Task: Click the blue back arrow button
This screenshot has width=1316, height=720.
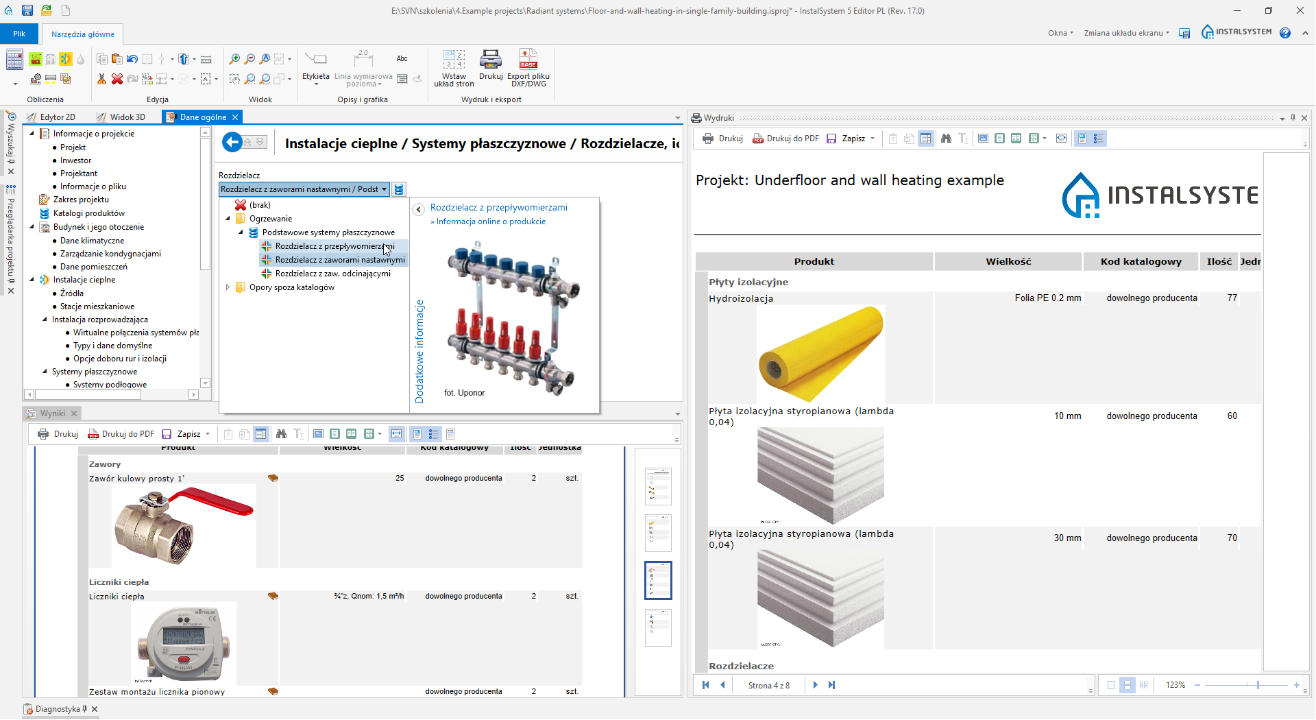Action: tap(232, 143)
